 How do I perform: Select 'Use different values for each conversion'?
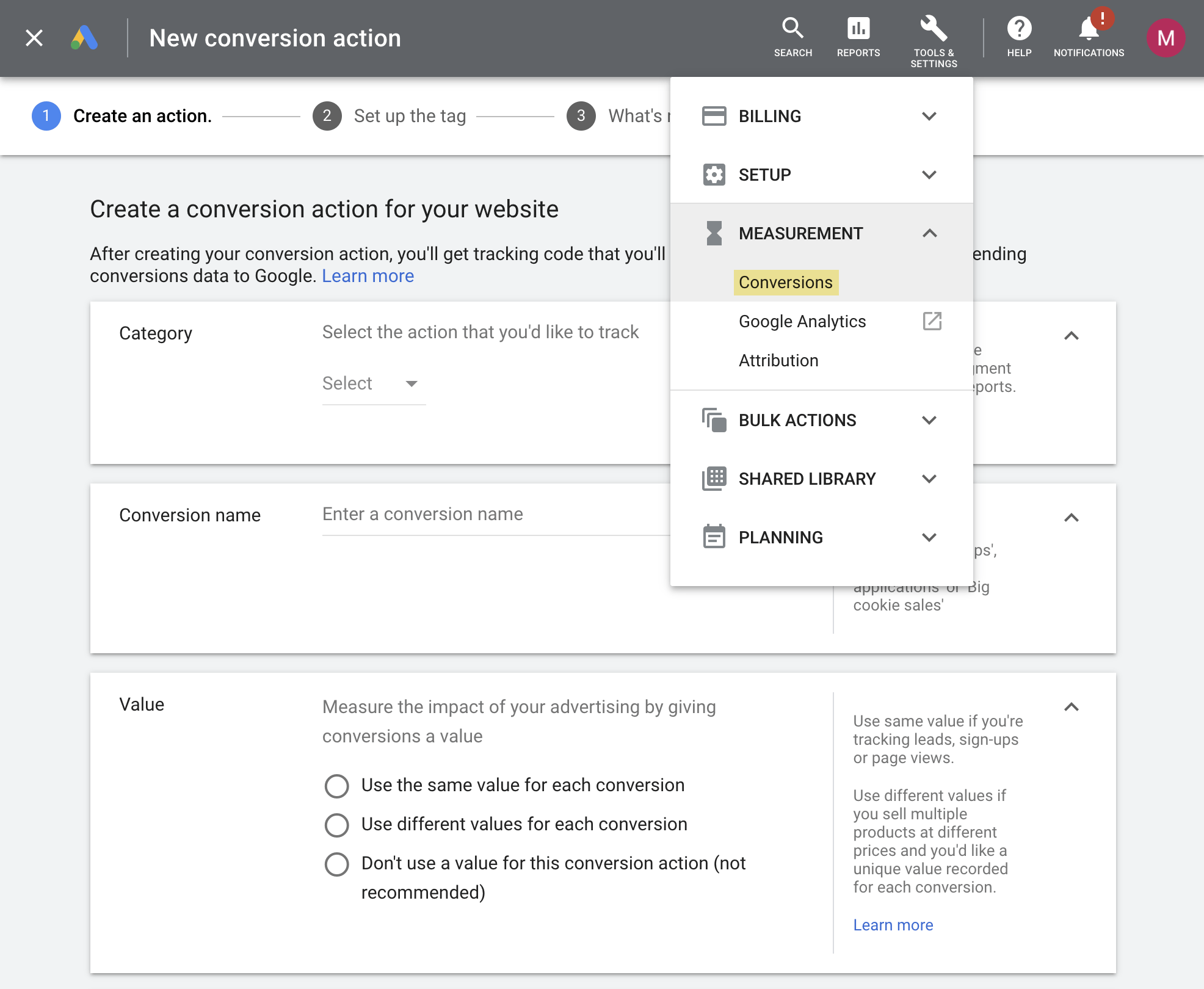pos(336,825)
